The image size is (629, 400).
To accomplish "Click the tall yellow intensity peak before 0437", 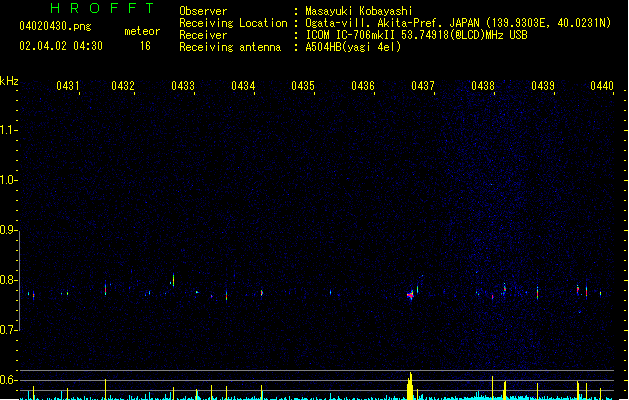I will coord(410,386).
